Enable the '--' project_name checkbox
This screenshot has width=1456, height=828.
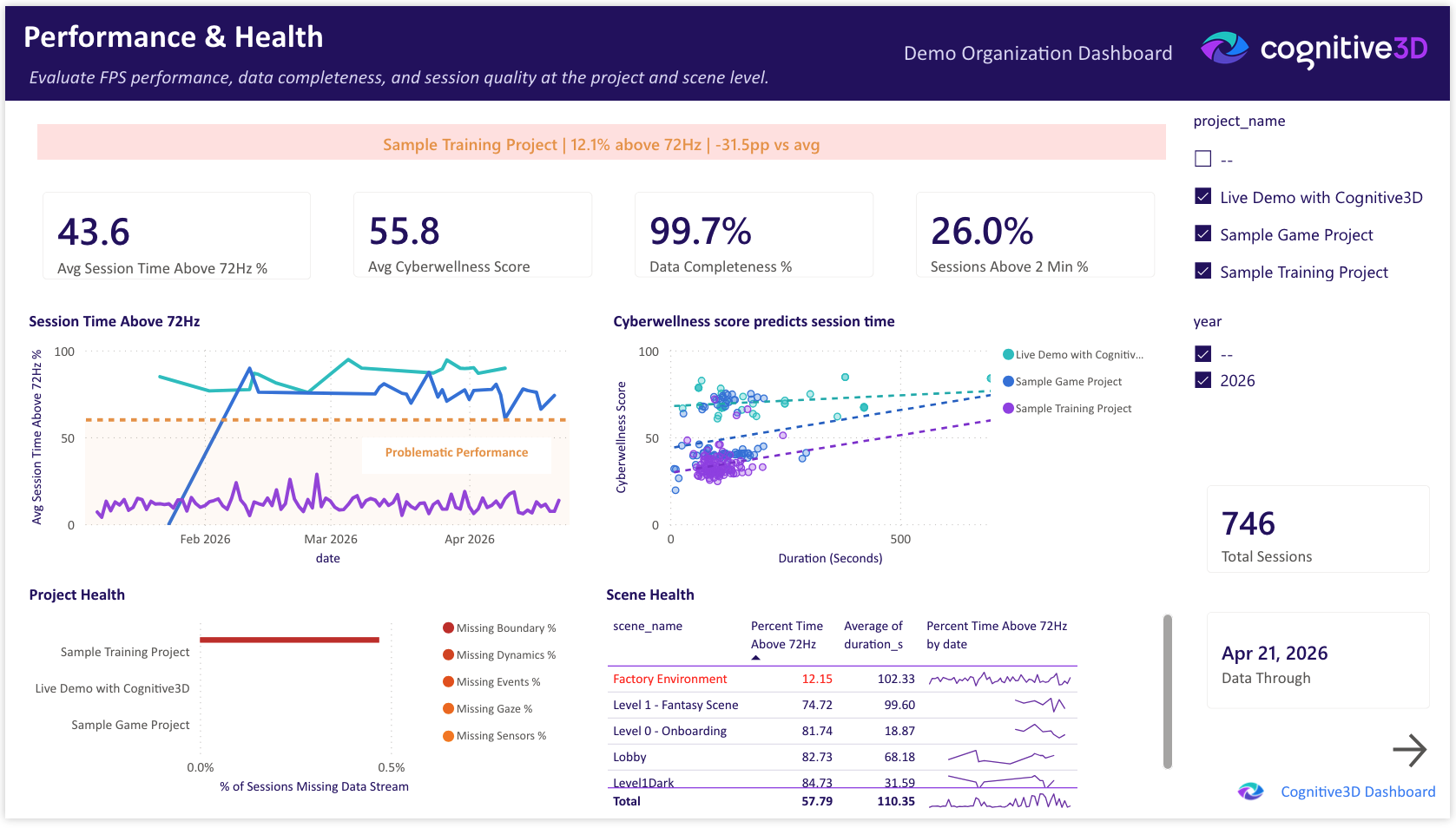[1202, 157]
